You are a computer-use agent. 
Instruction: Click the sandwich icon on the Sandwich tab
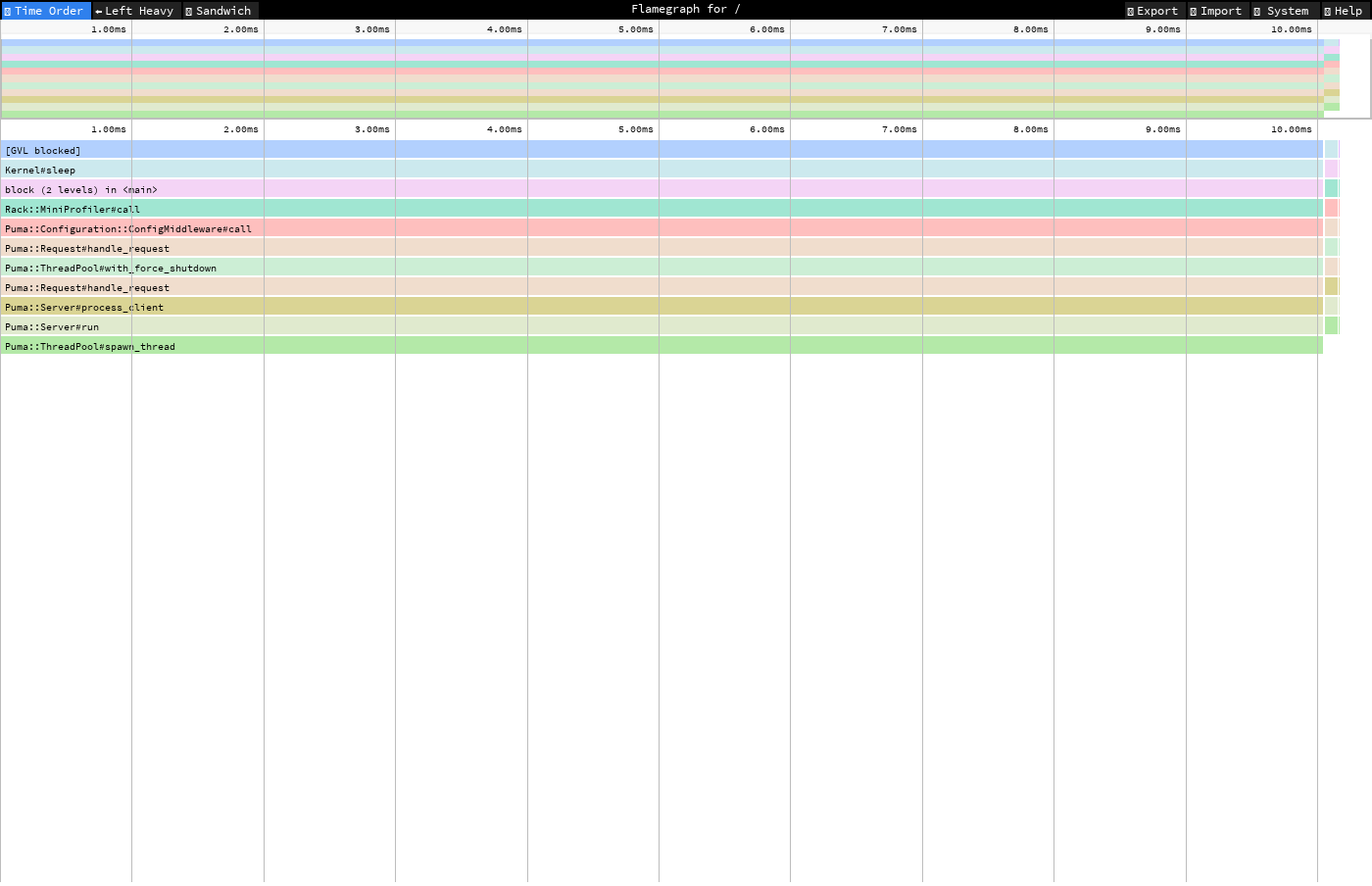[x=190, y=11]
